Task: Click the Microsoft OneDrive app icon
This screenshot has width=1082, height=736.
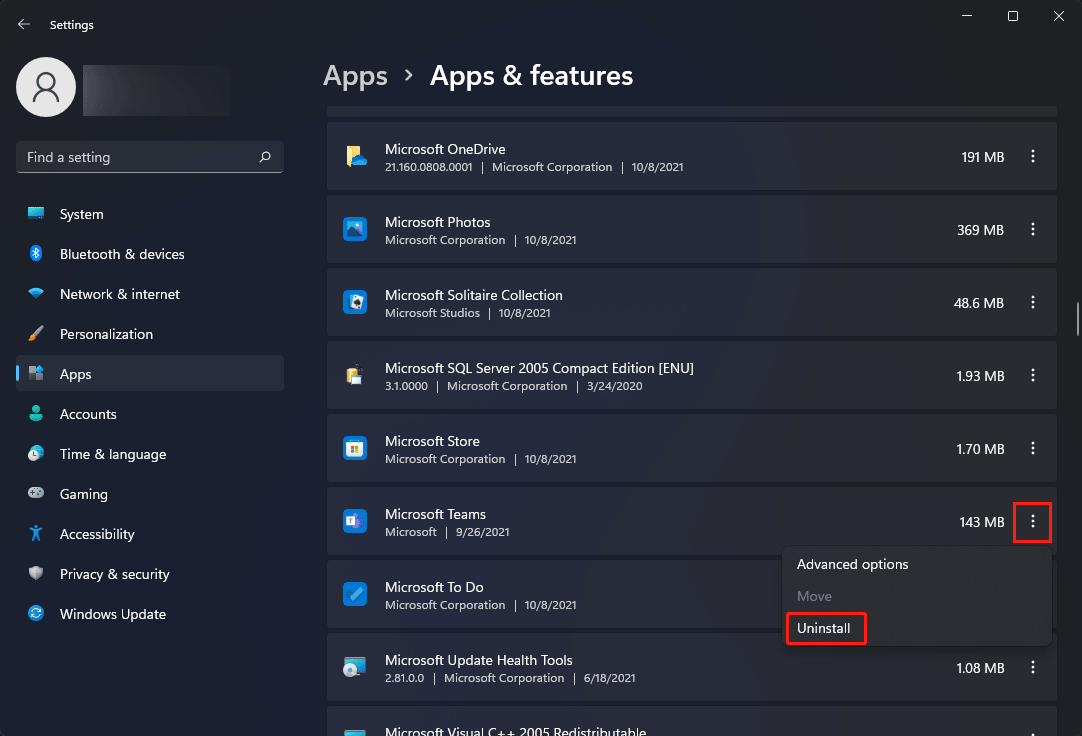Action: pos(355,157)
